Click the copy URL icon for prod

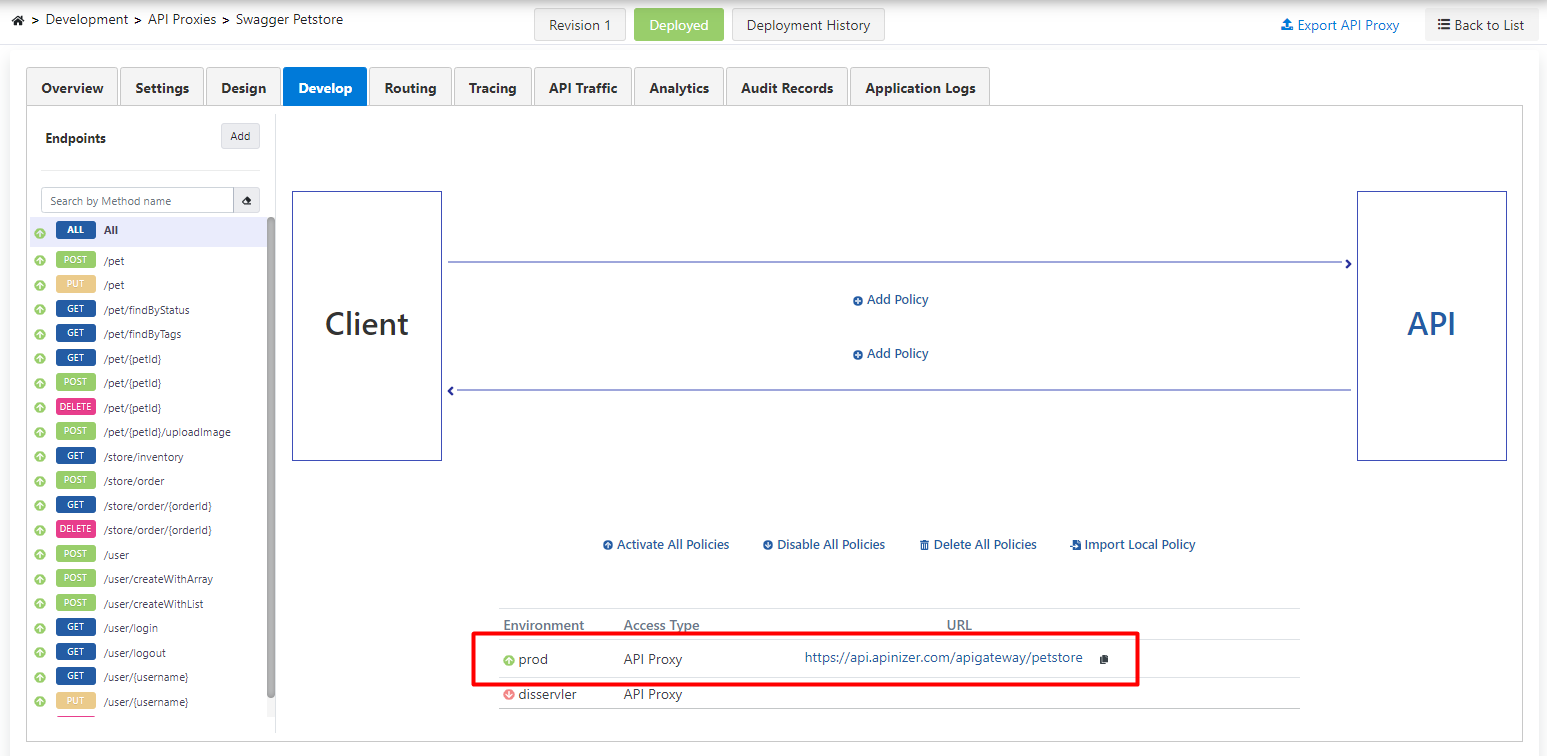(x=1104, y=659)
